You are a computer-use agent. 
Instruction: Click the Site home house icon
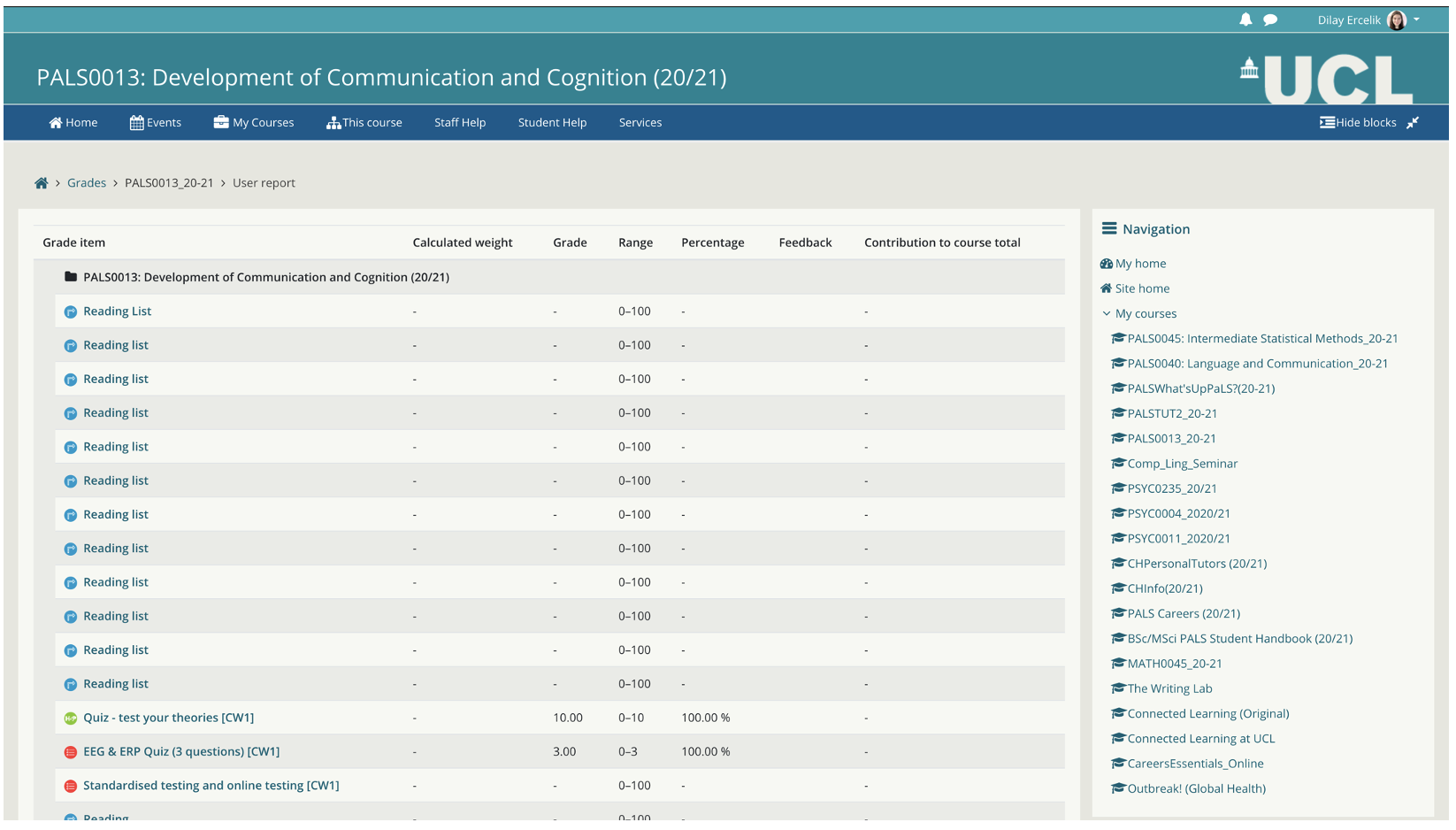1107,288
